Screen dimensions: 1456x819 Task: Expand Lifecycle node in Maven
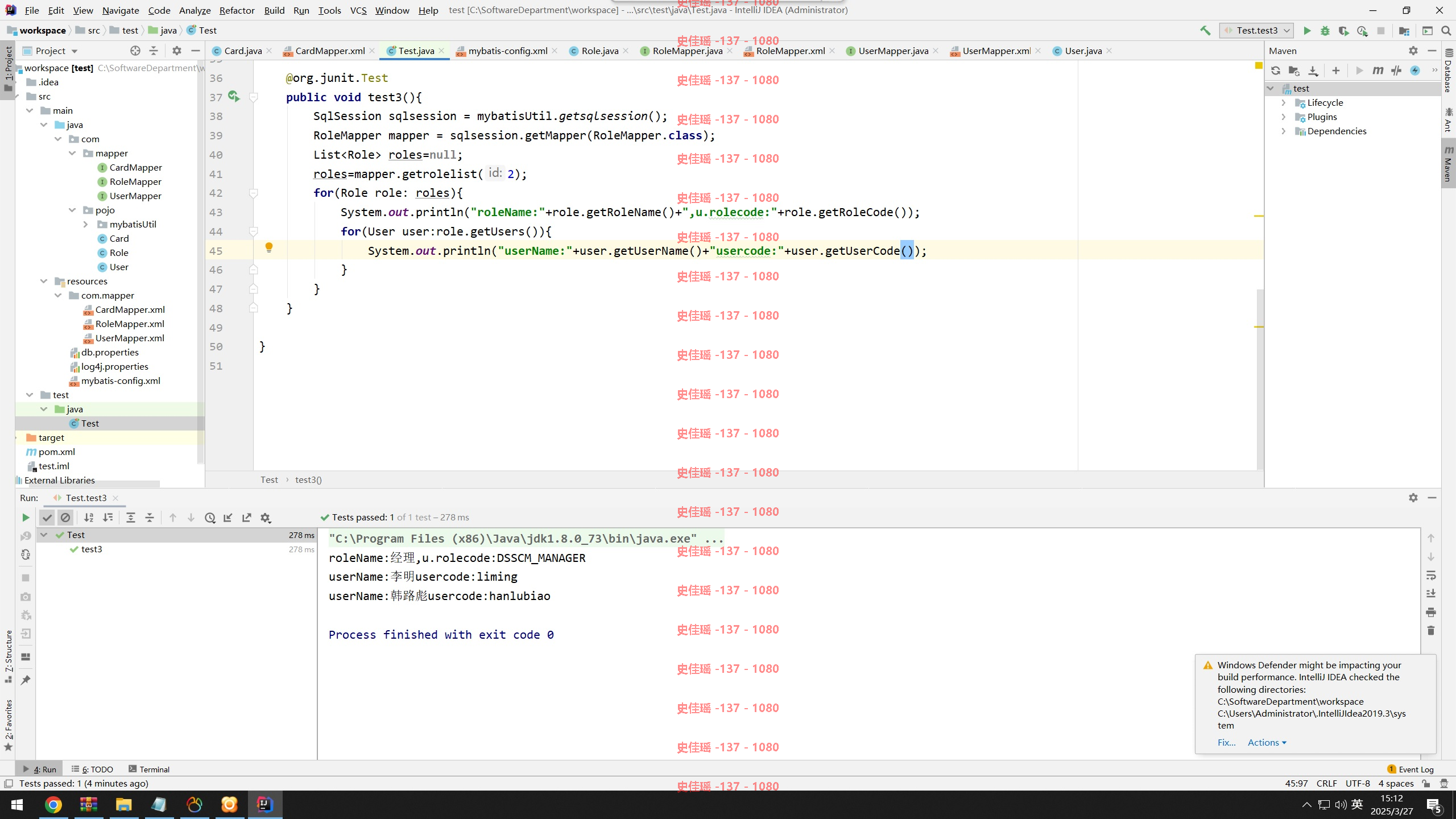click(x=1284, y=102)
